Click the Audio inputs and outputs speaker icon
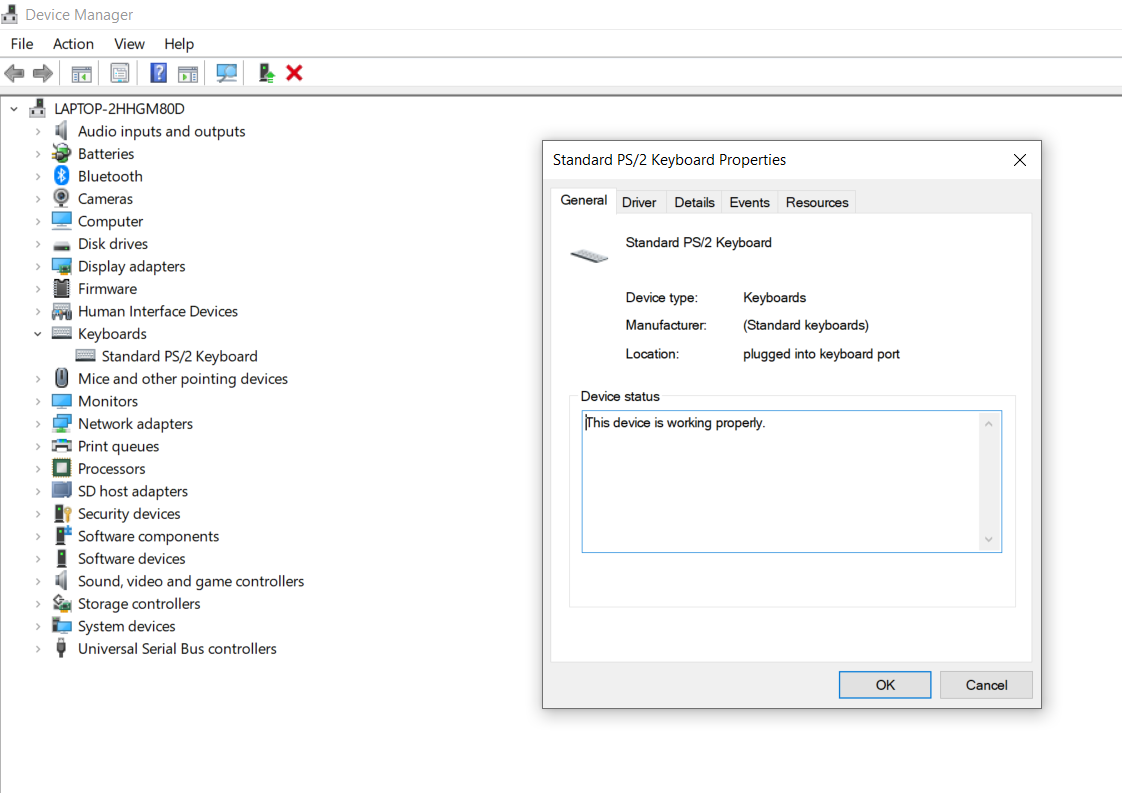The image size is (1122, 793). (62, 131)
